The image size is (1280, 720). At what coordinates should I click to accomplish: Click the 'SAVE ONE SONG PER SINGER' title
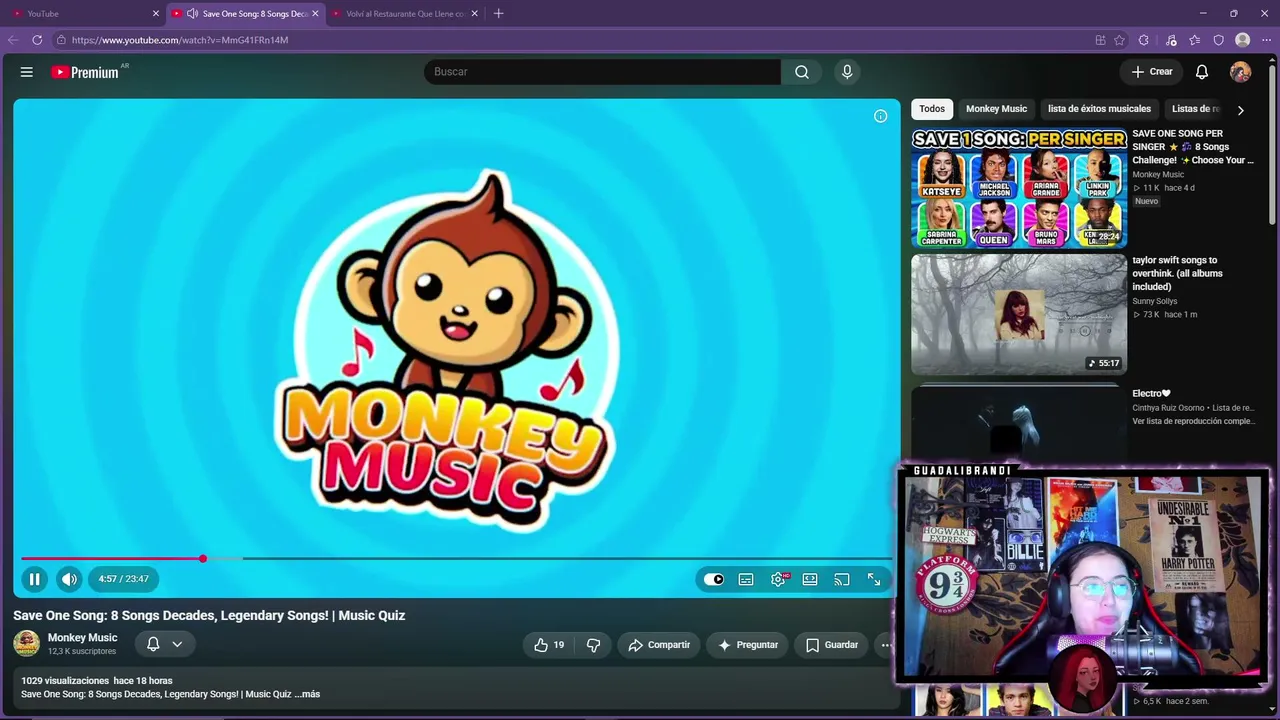[1193, 147]
